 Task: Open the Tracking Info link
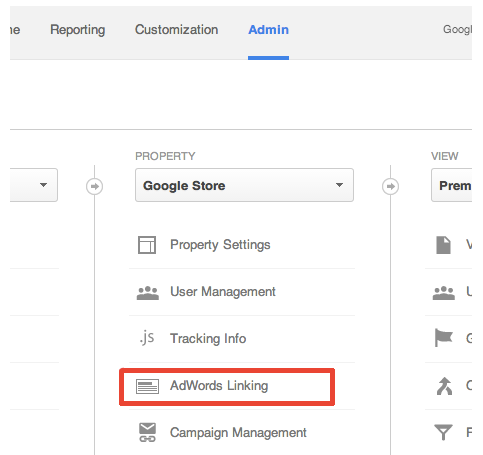(x=208, y=339)
